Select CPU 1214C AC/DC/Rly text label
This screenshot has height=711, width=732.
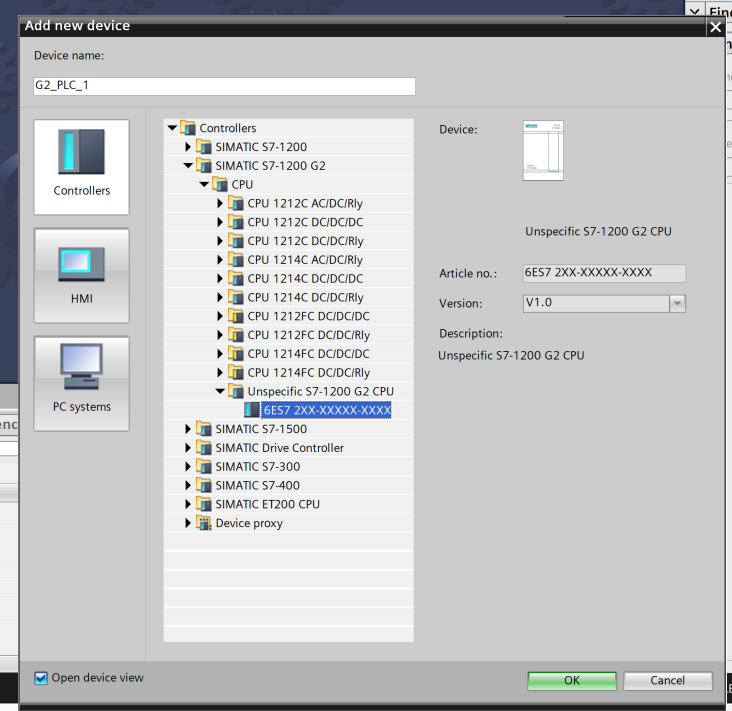305,260
